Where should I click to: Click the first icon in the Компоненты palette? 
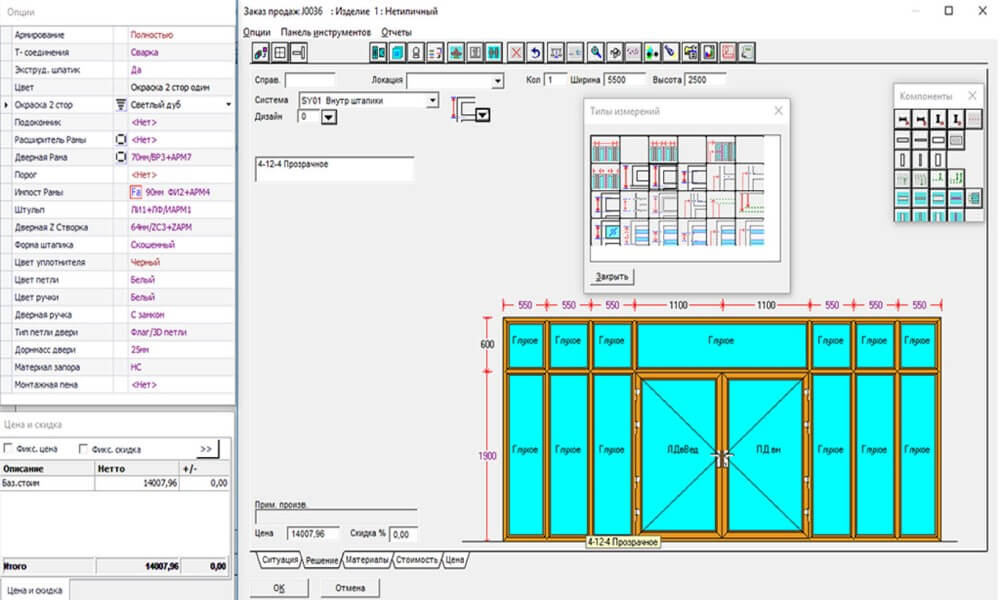coord(904,120)
